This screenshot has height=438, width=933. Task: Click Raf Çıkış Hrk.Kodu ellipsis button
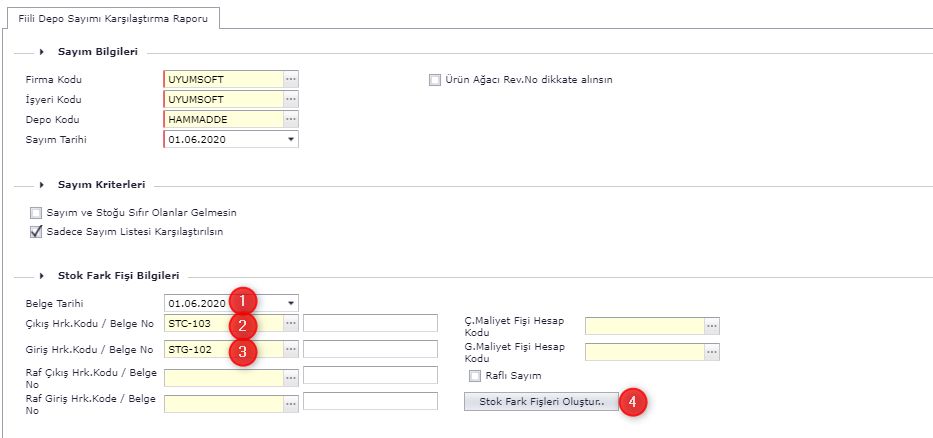[x=290, y=376]
